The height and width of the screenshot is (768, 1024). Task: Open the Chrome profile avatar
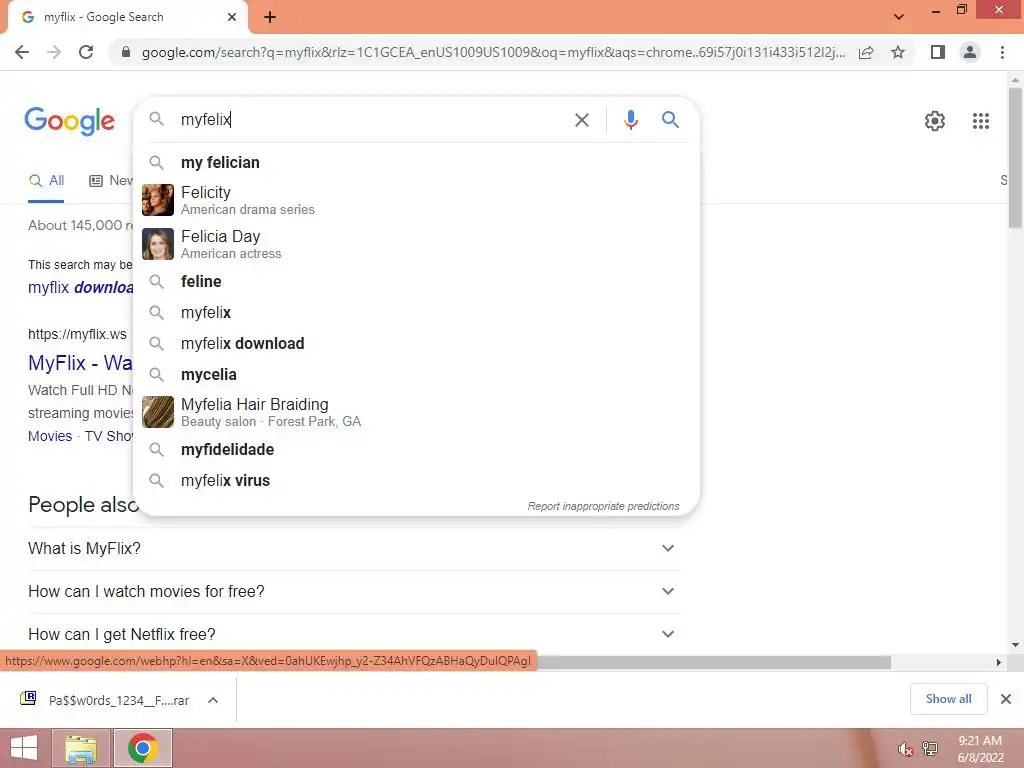click(970, 52)
